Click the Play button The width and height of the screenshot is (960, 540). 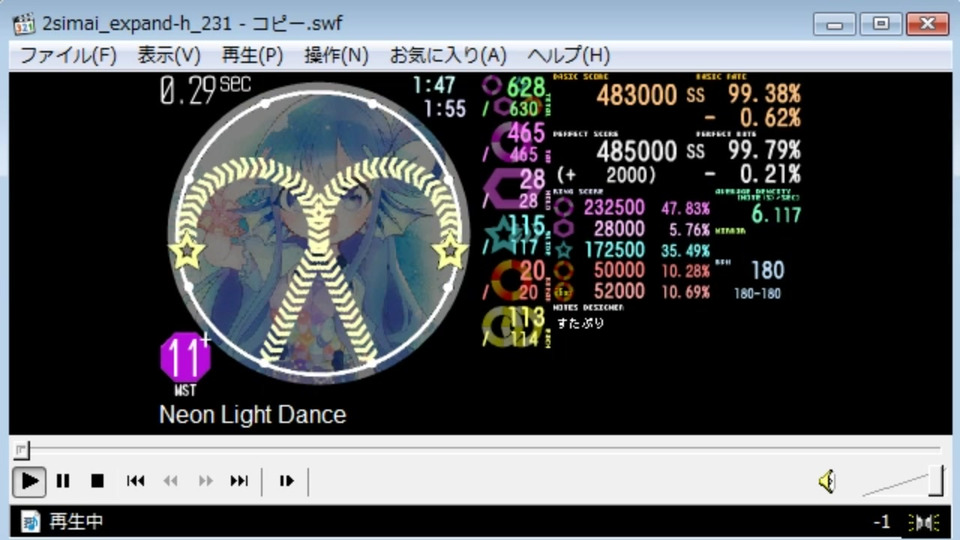(x=29, y=481)
